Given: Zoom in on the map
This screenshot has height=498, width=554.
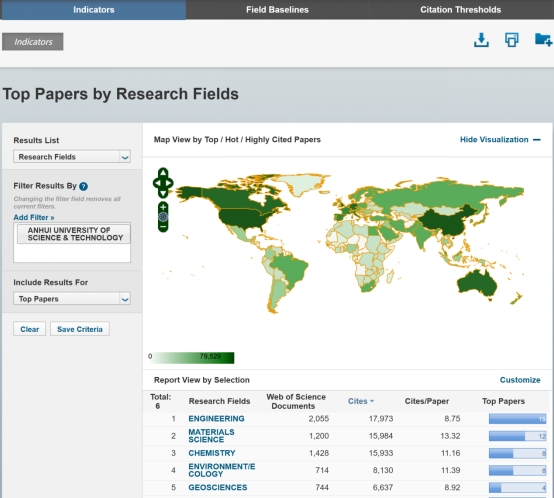Looking at the screenshot, I should (163, 207).
